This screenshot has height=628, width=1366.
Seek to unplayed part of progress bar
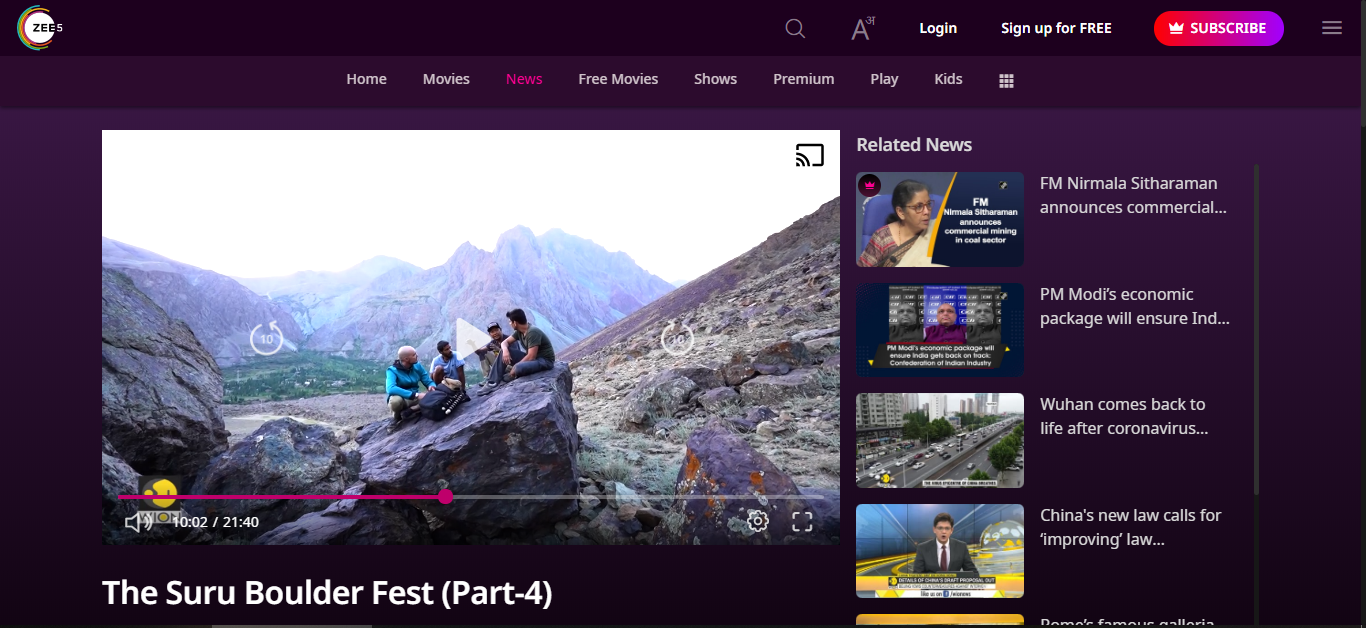coord(638,496)
